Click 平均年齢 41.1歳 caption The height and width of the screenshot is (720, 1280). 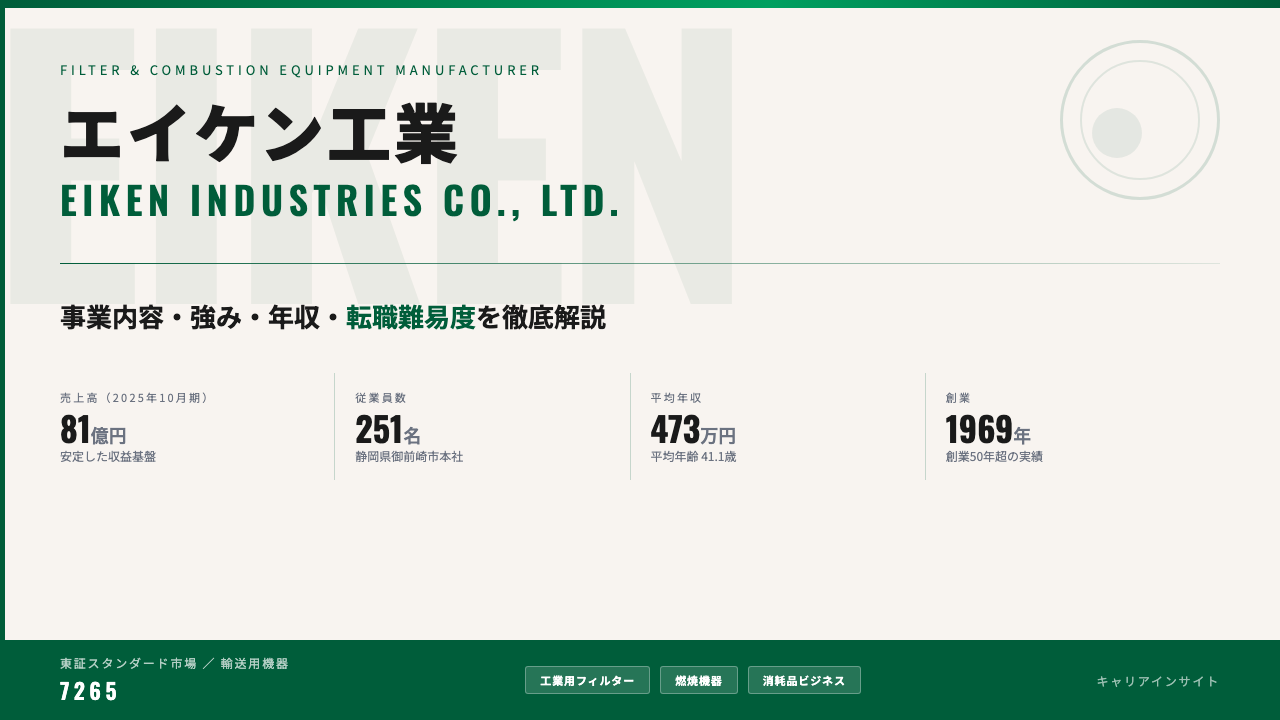(x=694, y=457)
